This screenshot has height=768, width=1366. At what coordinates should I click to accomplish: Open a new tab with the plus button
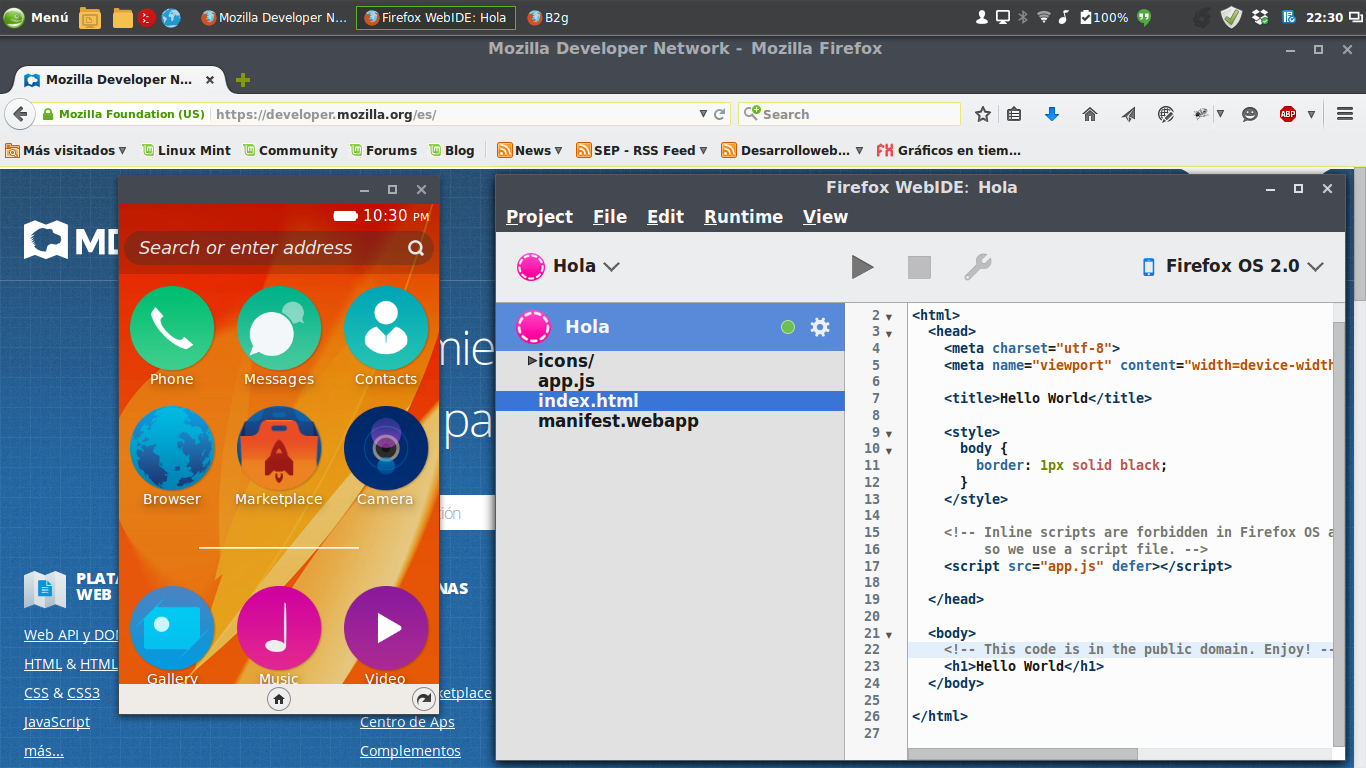[x=242, y=80]
